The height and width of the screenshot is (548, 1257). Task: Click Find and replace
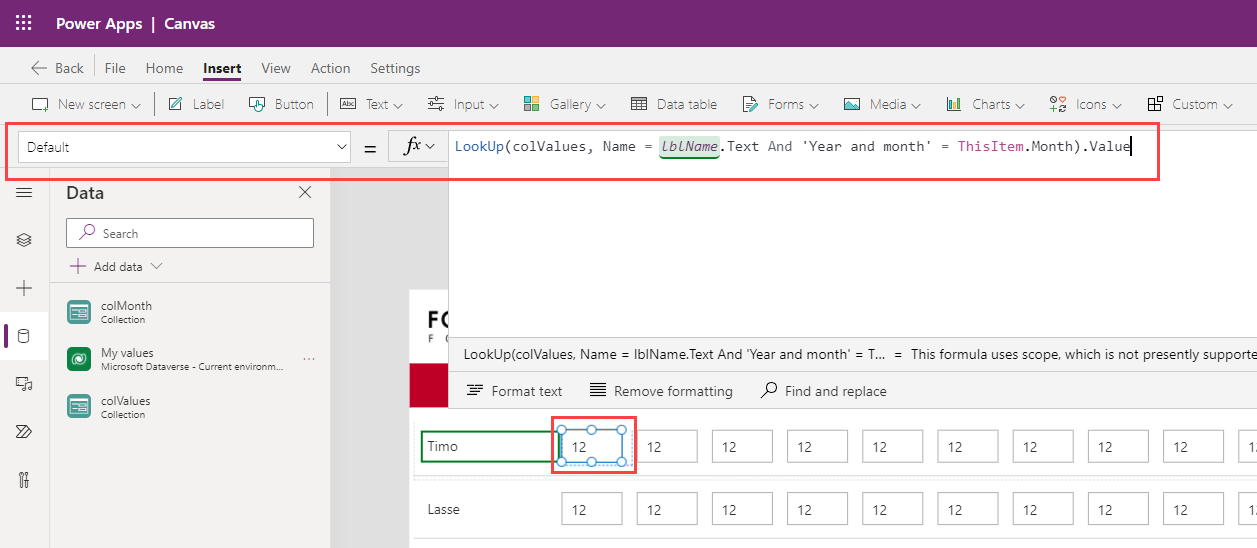[x=823, y=391]
